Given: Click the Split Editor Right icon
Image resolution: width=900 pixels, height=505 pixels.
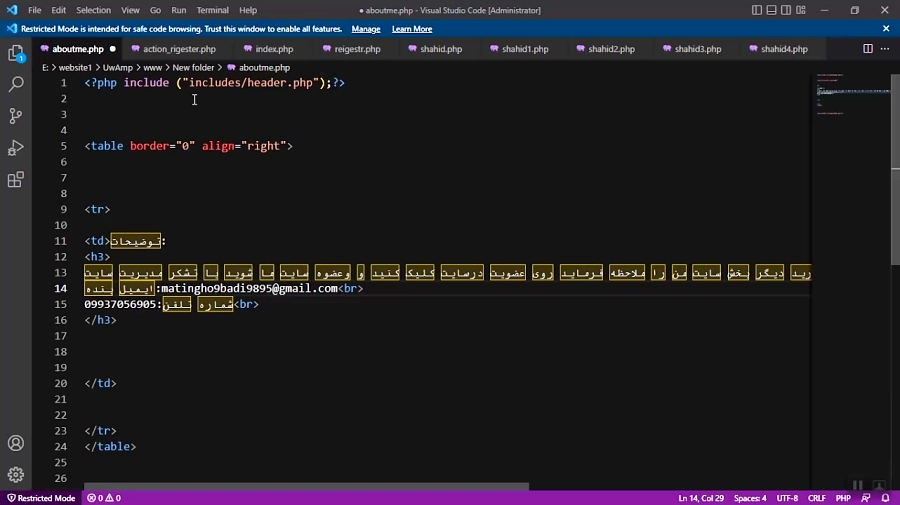Looking at the screenshot, I should coord(868,49).
